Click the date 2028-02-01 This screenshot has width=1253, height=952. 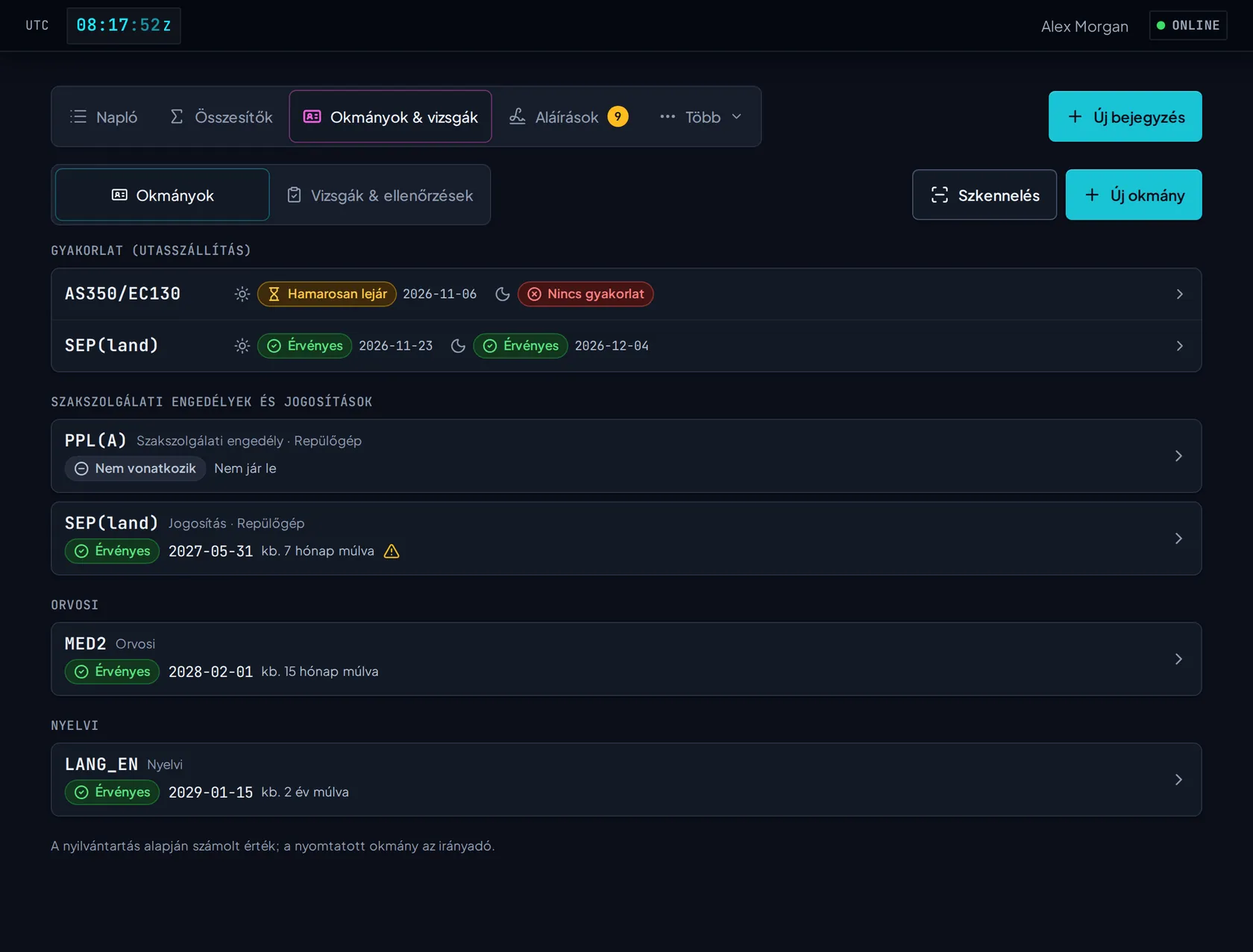pyautogui.click(x=210, y=672)
